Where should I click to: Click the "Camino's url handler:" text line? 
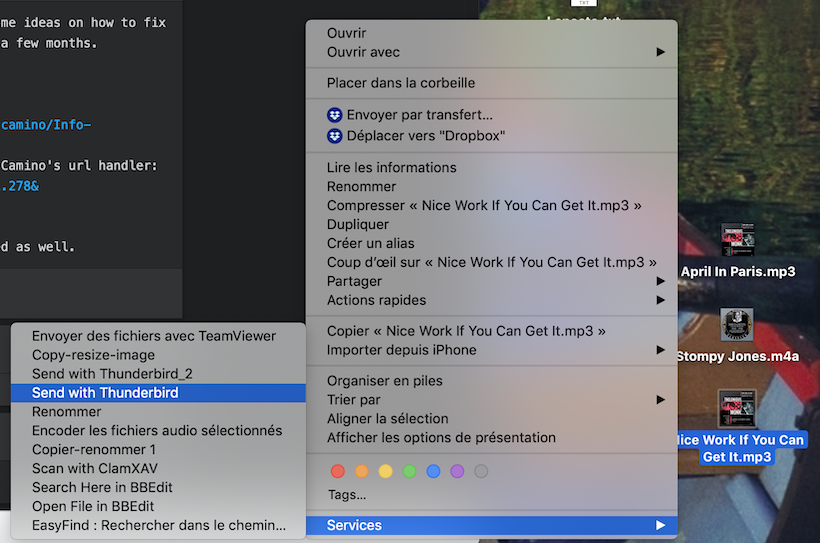pyautogui.click(x=79, y=165)
